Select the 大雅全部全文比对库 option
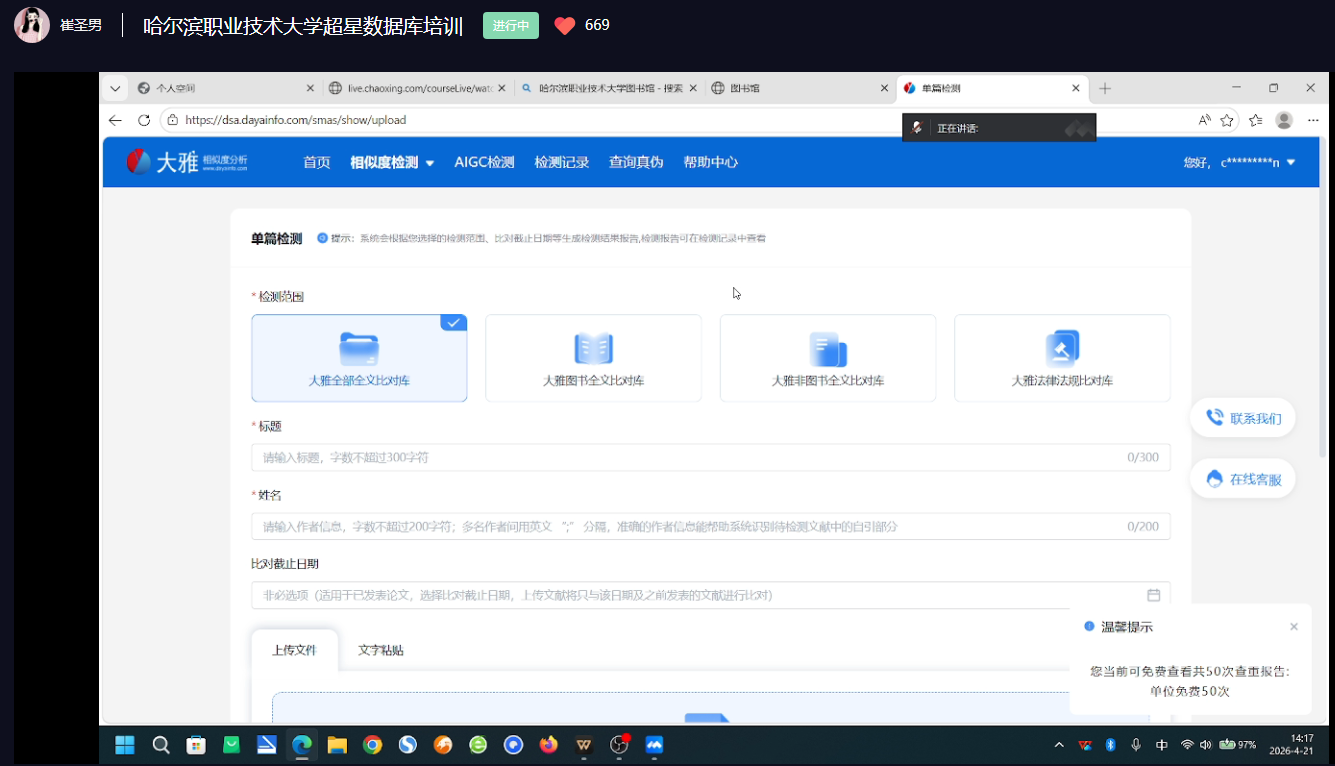 [359, 358]
